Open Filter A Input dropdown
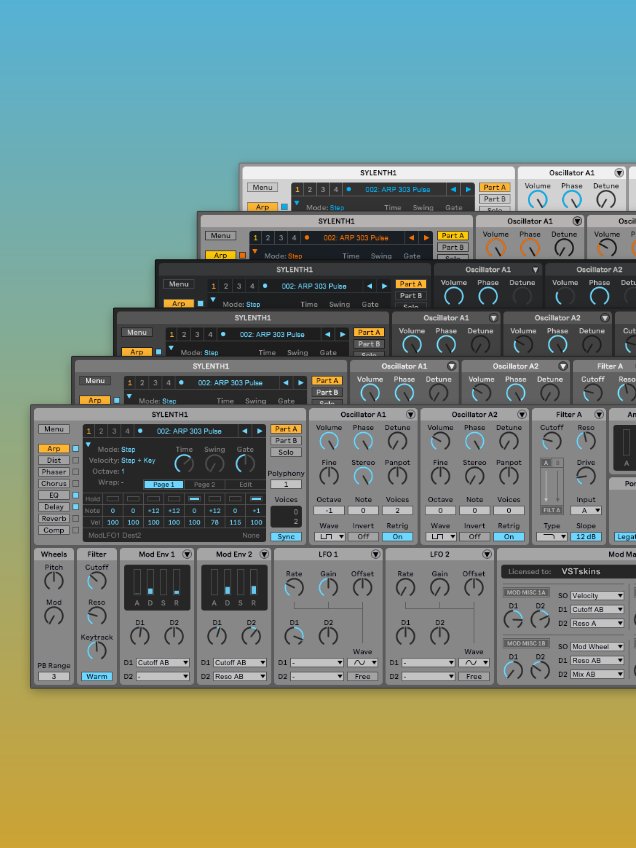Screen dimensions: 636x848 [586, 510]
